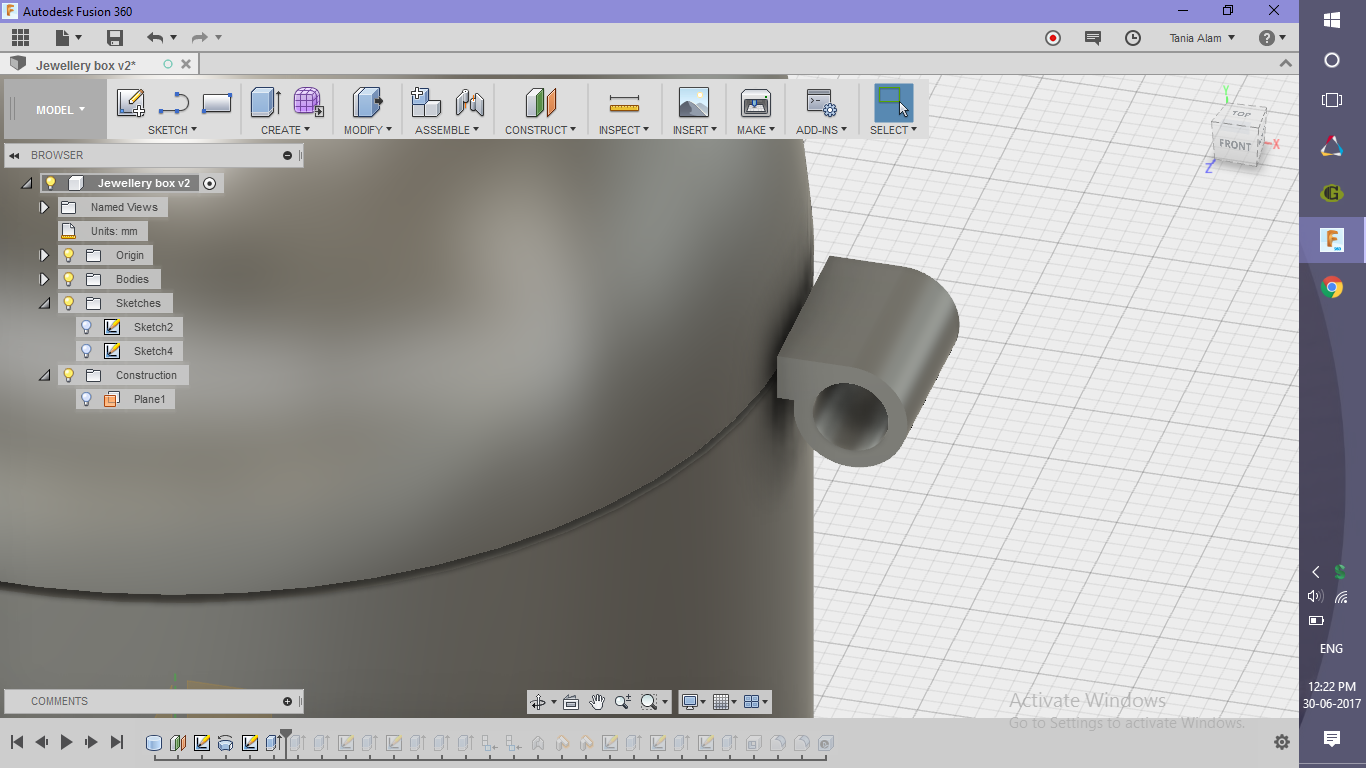Open the help question mark dropdown
Viewport: 1366px width, 768px height.
point(1273,38)
